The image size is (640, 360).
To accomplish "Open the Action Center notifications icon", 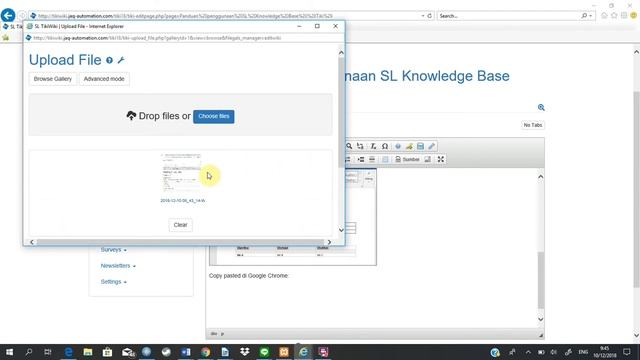I will click(627, 352).
